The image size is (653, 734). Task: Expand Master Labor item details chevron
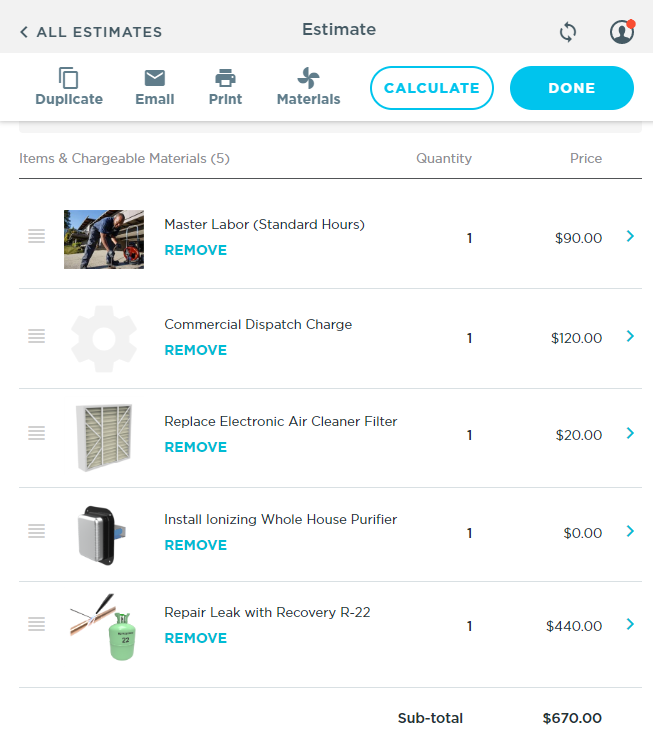click(630, 236)
